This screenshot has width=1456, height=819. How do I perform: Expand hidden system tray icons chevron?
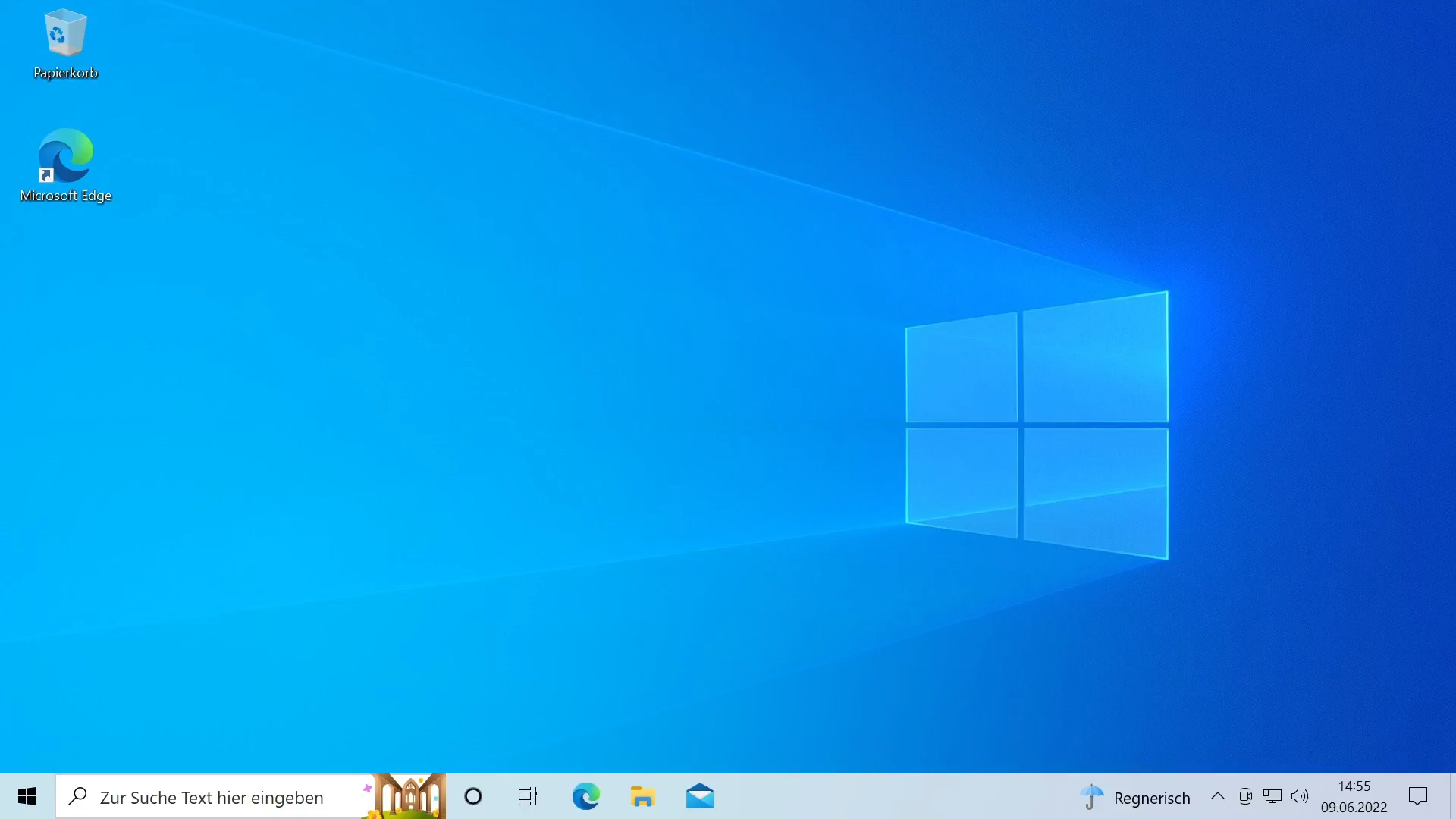tap(1218, 796)
